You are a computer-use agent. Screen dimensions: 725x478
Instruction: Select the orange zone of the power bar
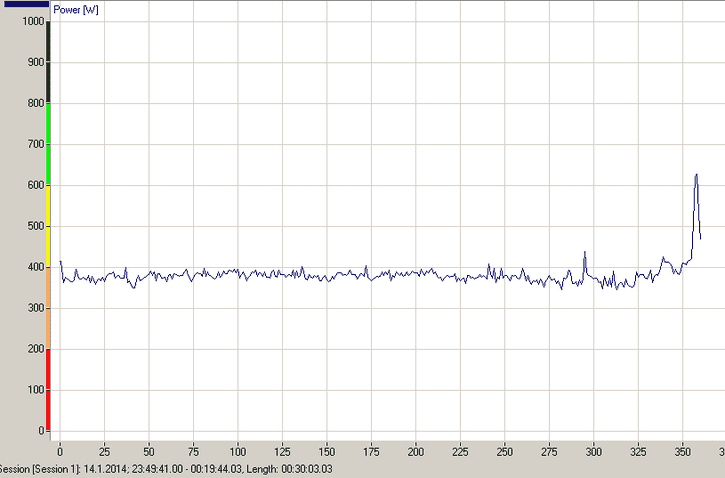[x=47, y=307]
